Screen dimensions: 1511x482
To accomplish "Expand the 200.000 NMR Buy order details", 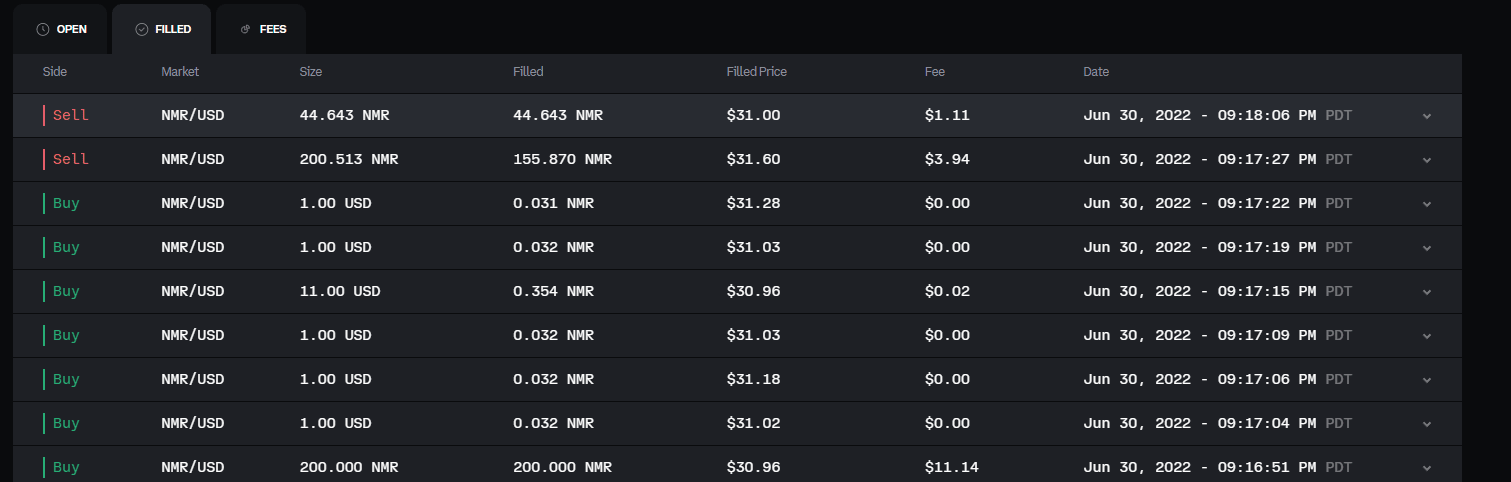I will [x=1427, y=468].
